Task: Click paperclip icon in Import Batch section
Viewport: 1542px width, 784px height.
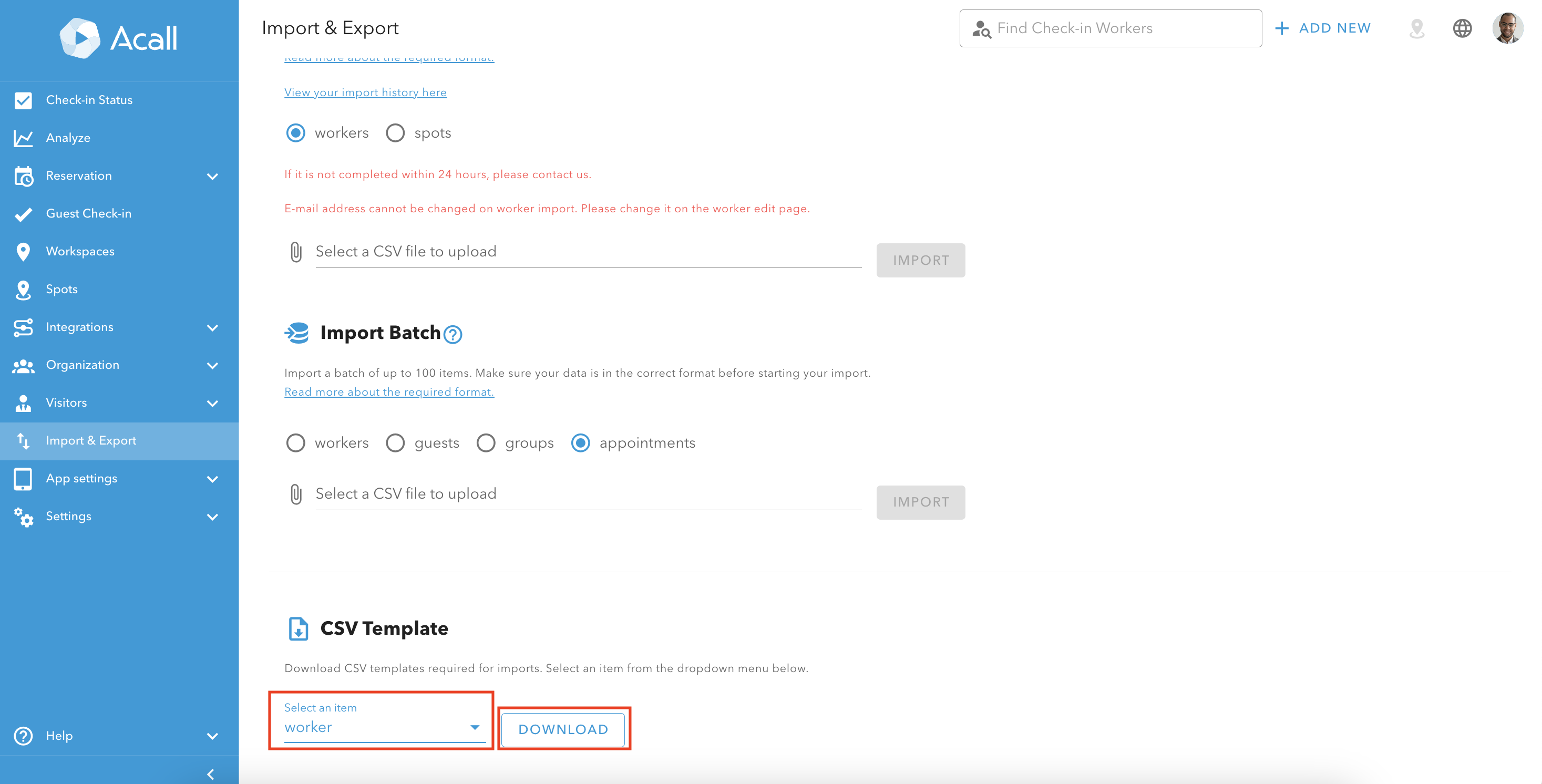Action: [x=296, y=494]
